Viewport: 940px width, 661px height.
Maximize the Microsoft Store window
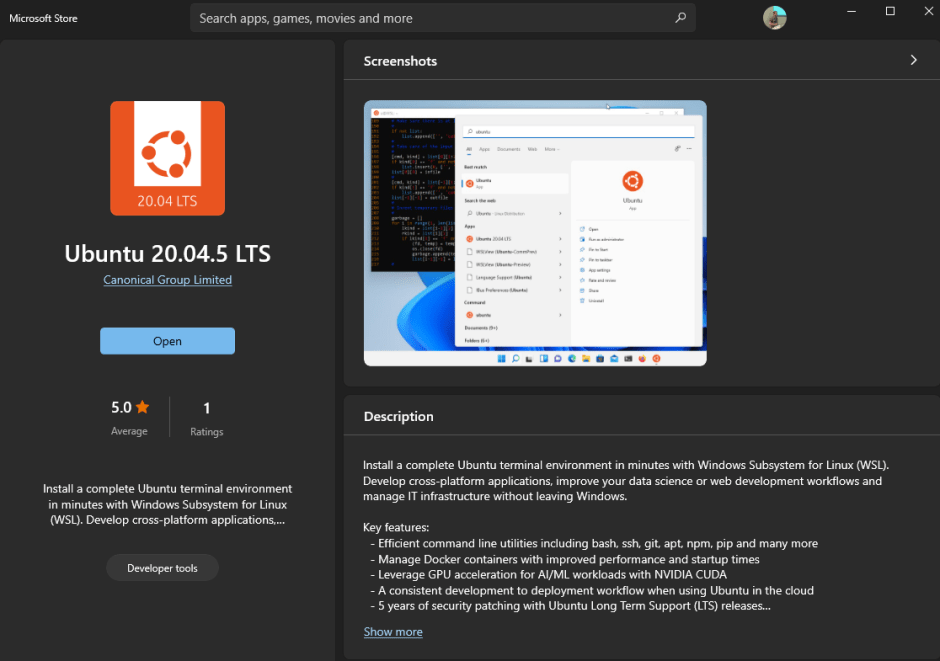click(890, 11)
